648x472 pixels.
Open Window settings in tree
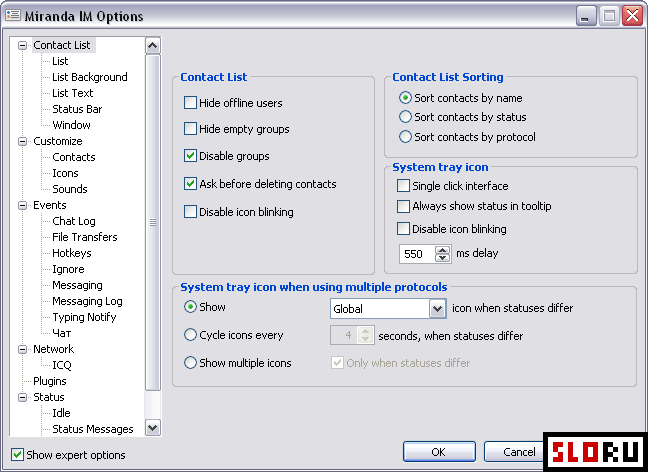pyautogui.click(x=71, y=125)
